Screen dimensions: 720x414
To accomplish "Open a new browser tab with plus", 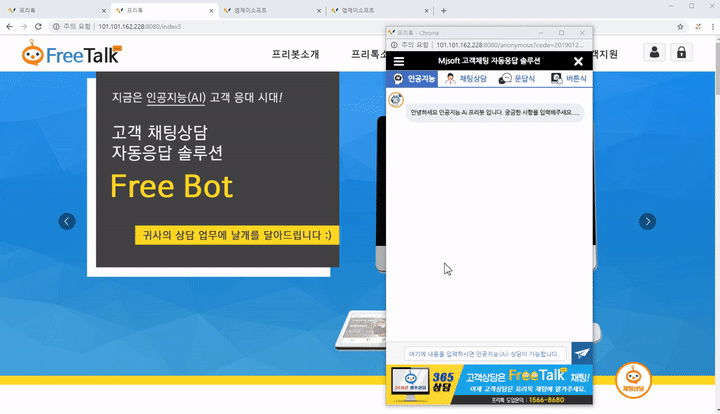I will (x=444, y=11).
